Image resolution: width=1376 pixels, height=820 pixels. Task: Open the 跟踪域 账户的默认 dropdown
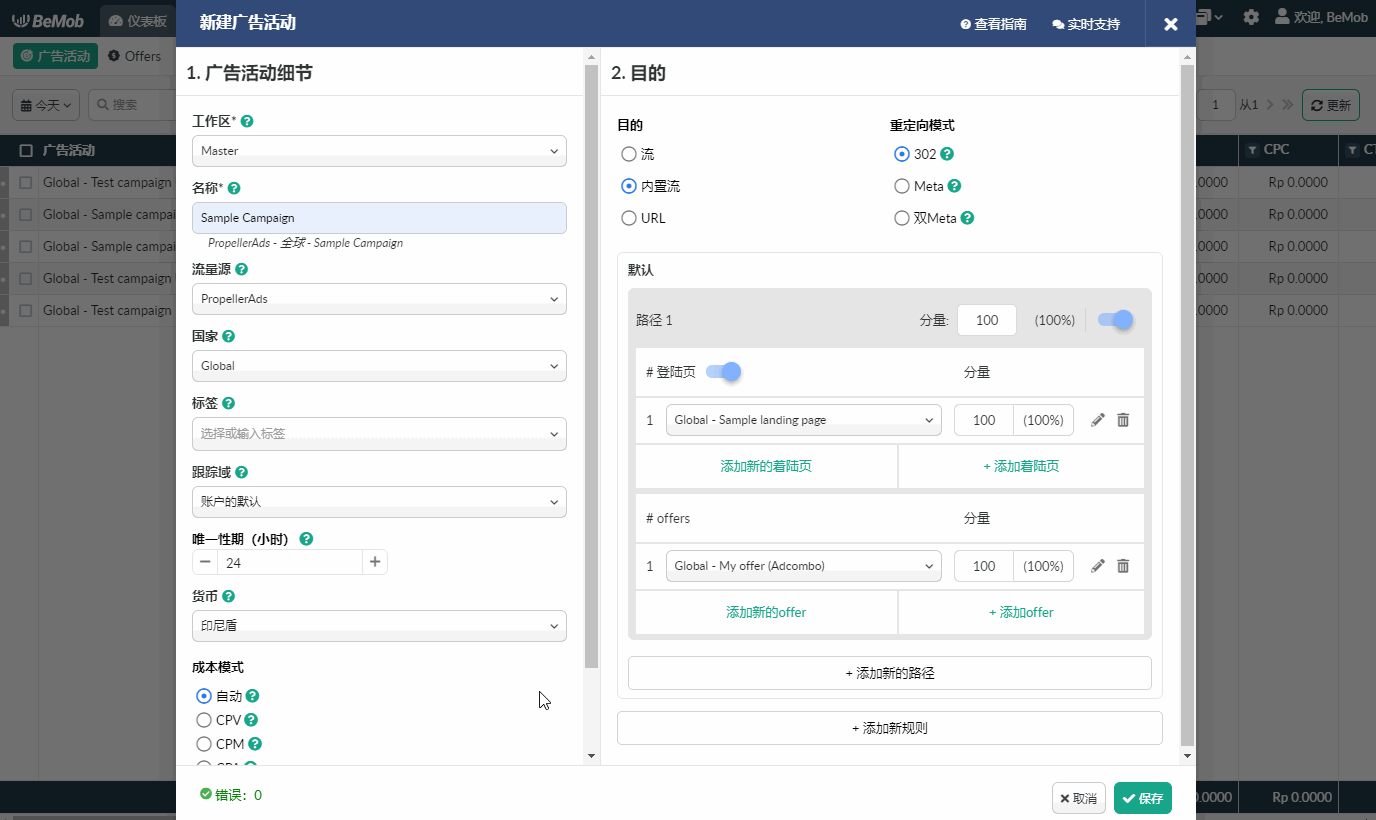pos(379,502)
